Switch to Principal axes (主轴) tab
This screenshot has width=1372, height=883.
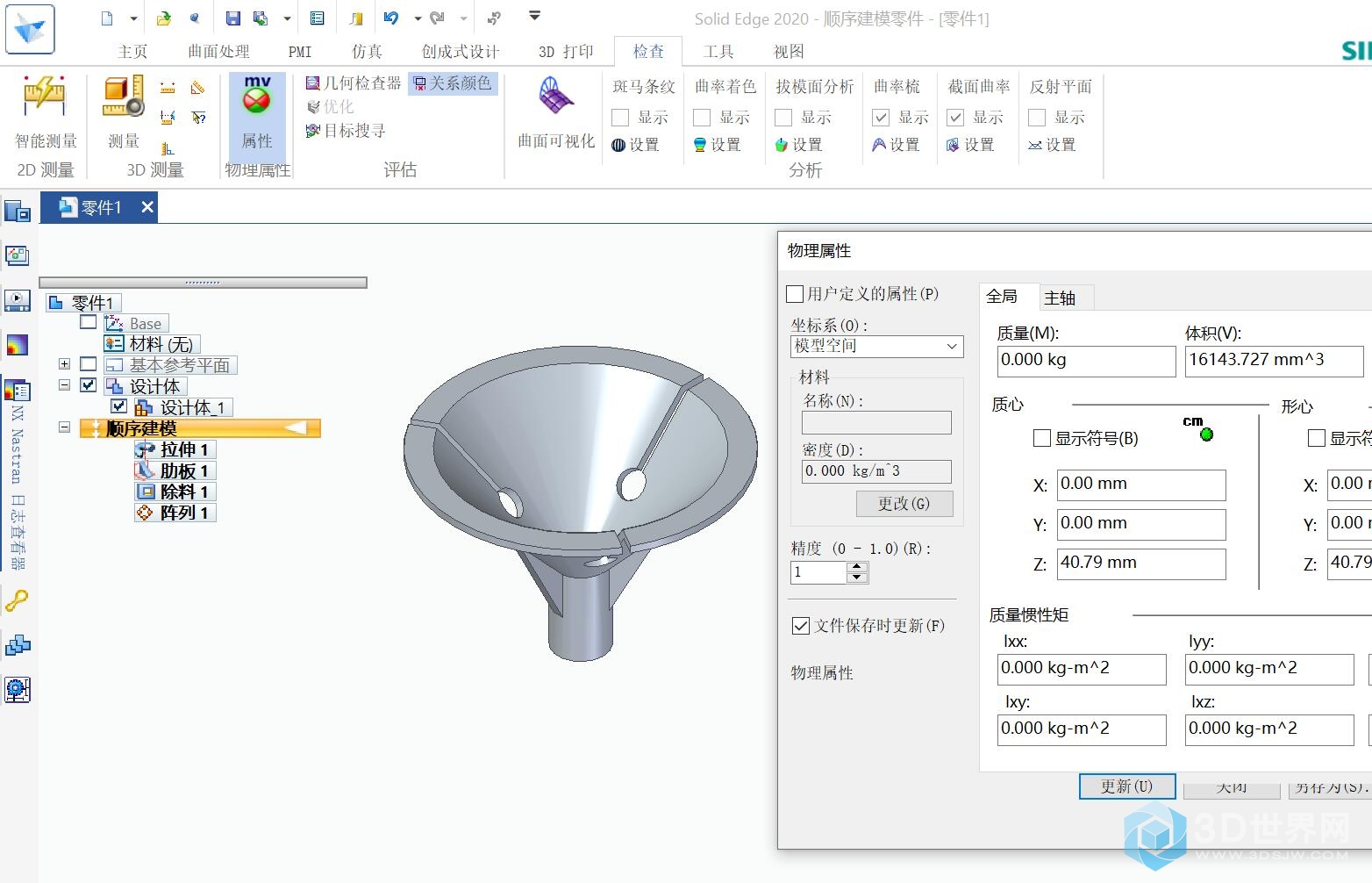click(x=1060, y=298)
